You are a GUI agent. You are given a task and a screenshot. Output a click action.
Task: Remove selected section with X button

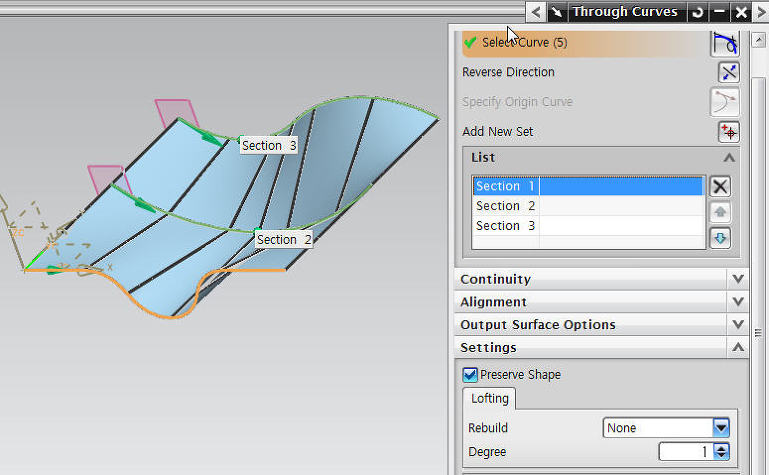pos(720,186)
